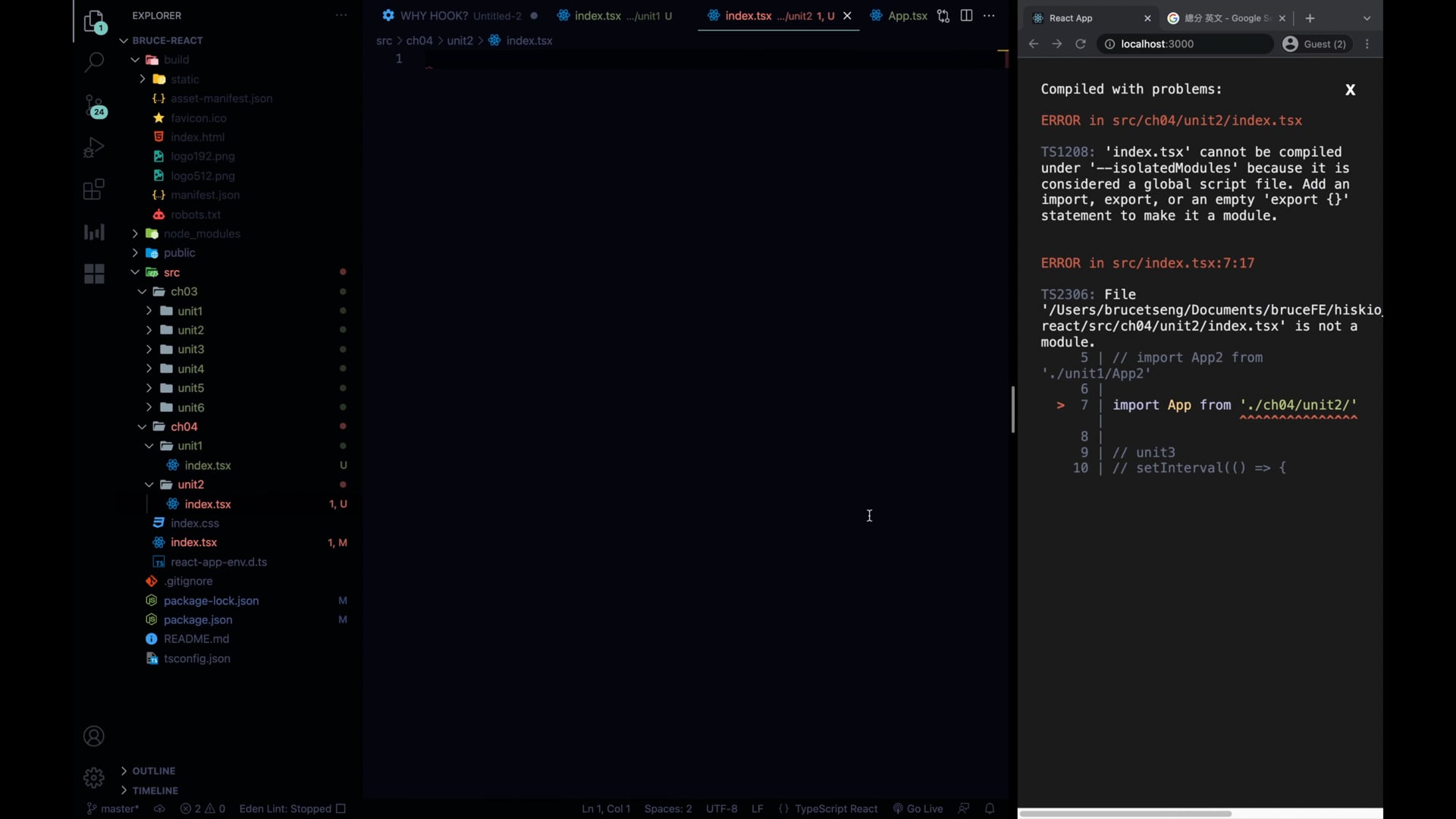
Task: Open the Search view in activity bar
Action: [x=93, y=62]
